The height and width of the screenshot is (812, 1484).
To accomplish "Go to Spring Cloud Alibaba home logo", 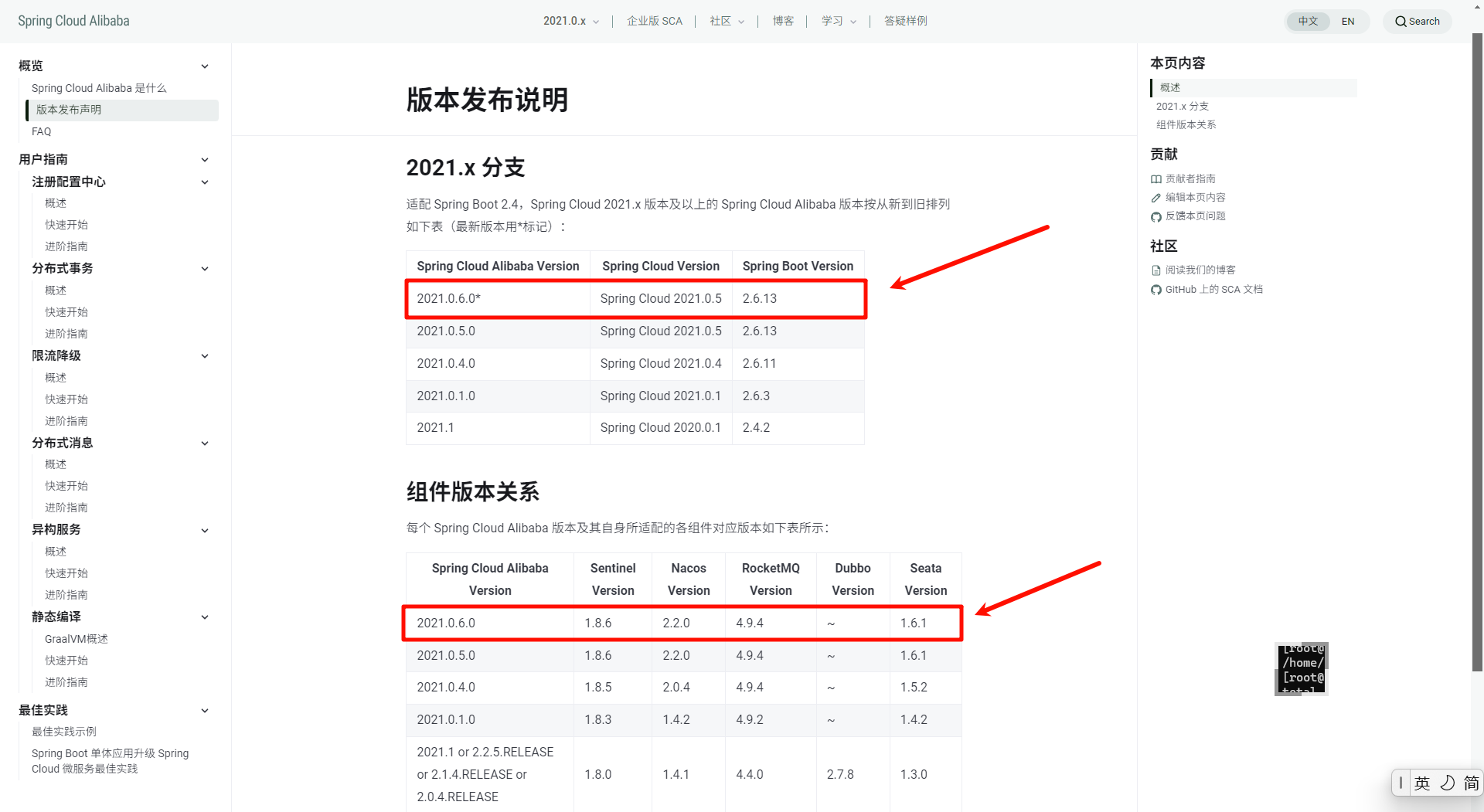I will pyautogui.click(x=73, y=21).
